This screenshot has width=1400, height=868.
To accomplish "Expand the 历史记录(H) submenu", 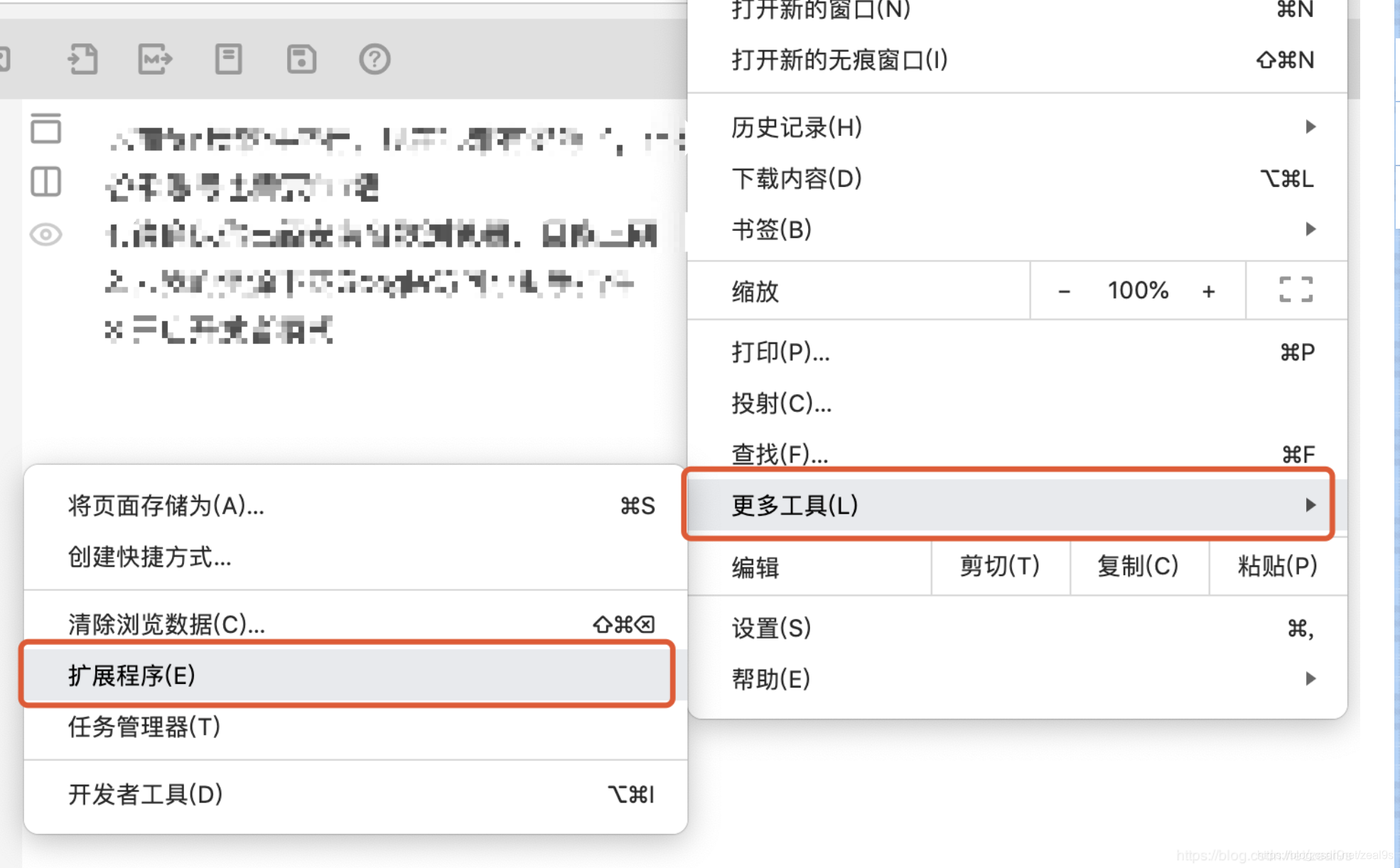I will (1018, 127).
